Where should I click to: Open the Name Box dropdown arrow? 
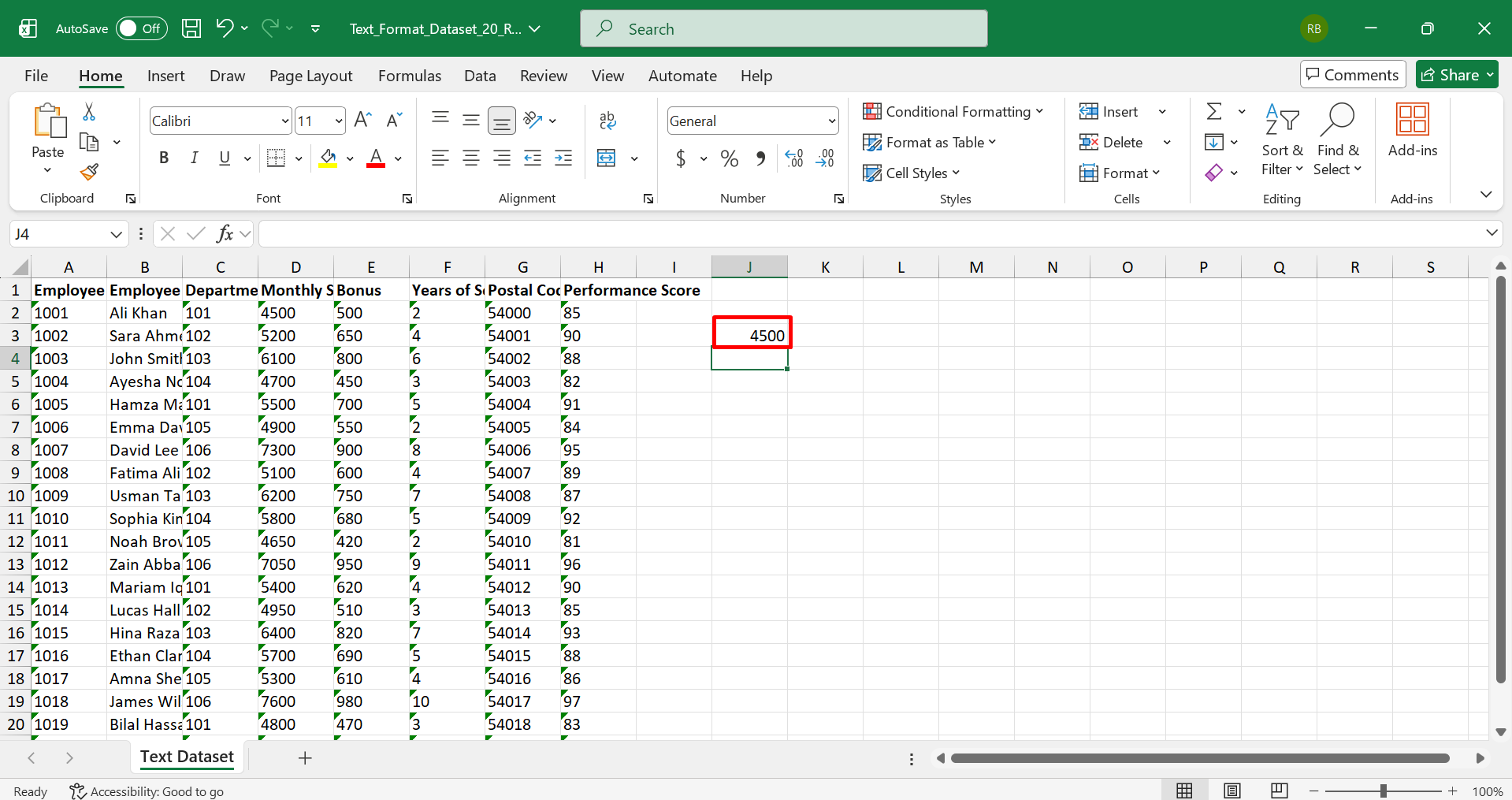[116, 234]
